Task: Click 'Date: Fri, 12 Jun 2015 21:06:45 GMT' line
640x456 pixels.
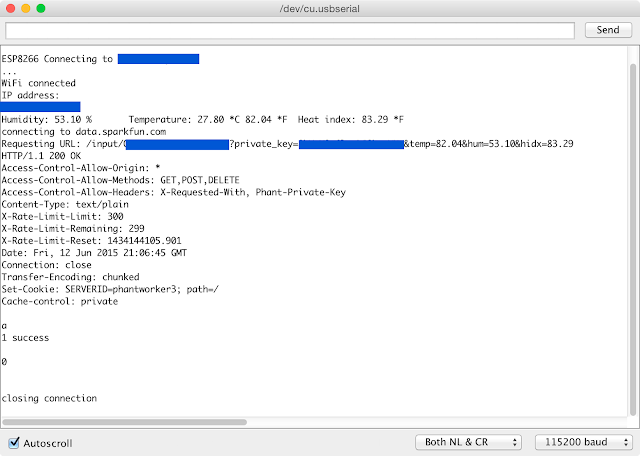Action: pos(94,253)
